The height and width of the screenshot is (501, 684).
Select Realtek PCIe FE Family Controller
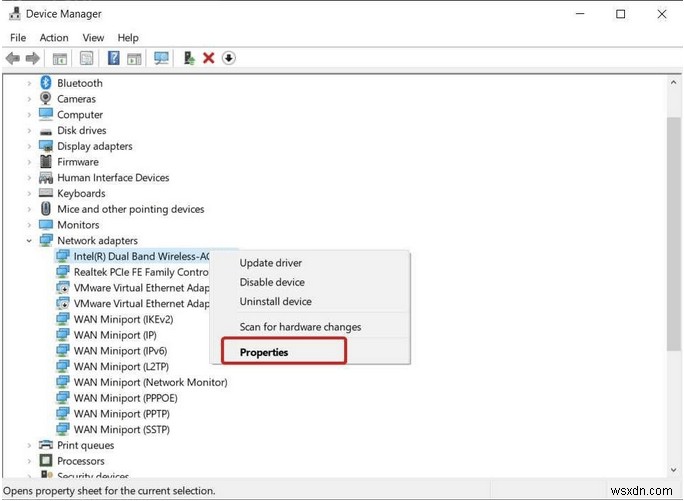141,272
